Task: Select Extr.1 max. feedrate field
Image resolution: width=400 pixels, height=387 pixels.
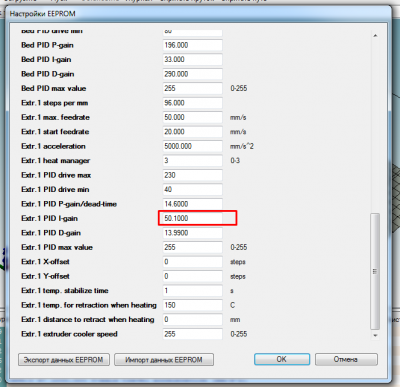Action: click(193, 117)
